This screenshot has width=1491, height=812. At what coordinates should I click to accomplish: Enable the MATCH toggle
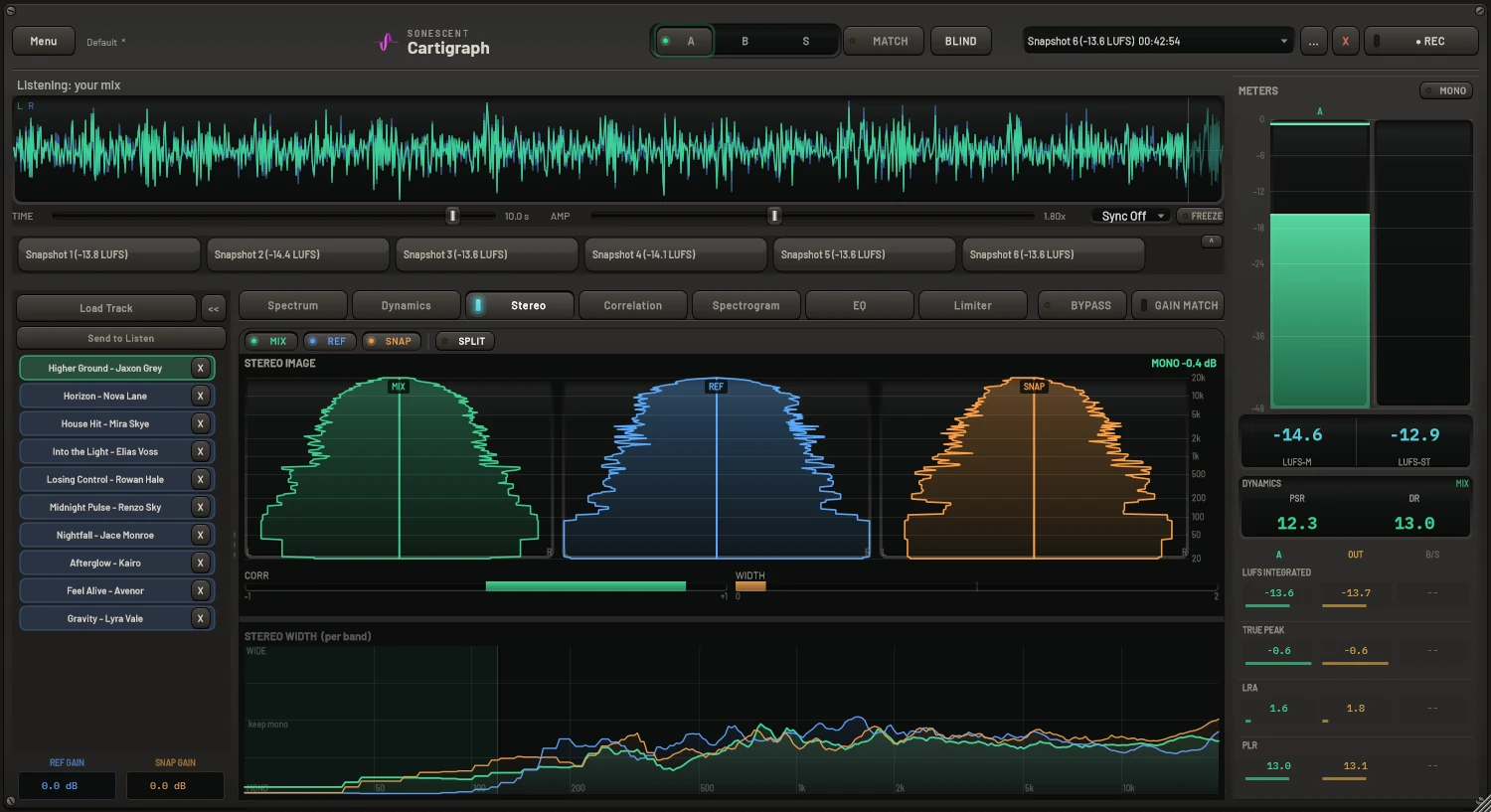(x=883, y=41)
